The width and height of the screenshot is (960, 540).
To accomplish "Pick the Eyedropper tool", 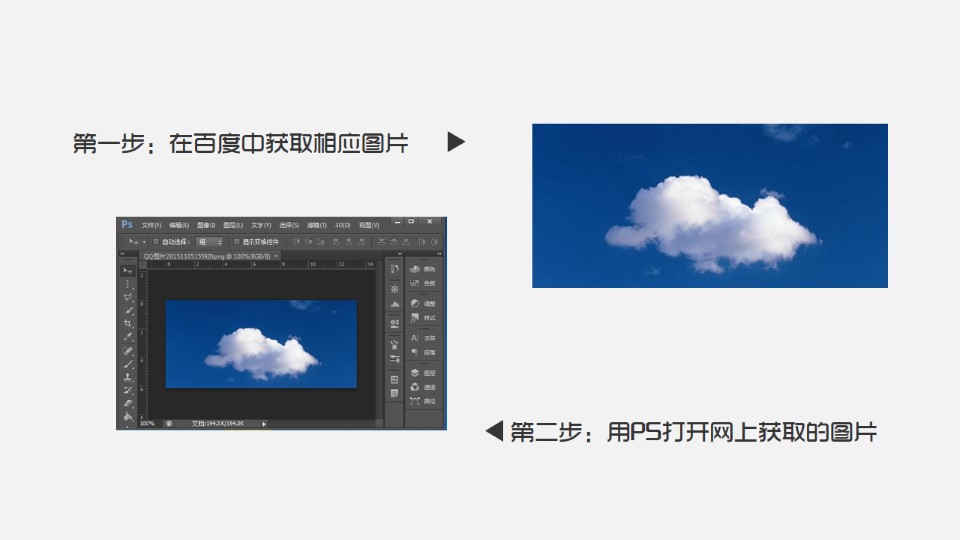I will tap(128, 337).
